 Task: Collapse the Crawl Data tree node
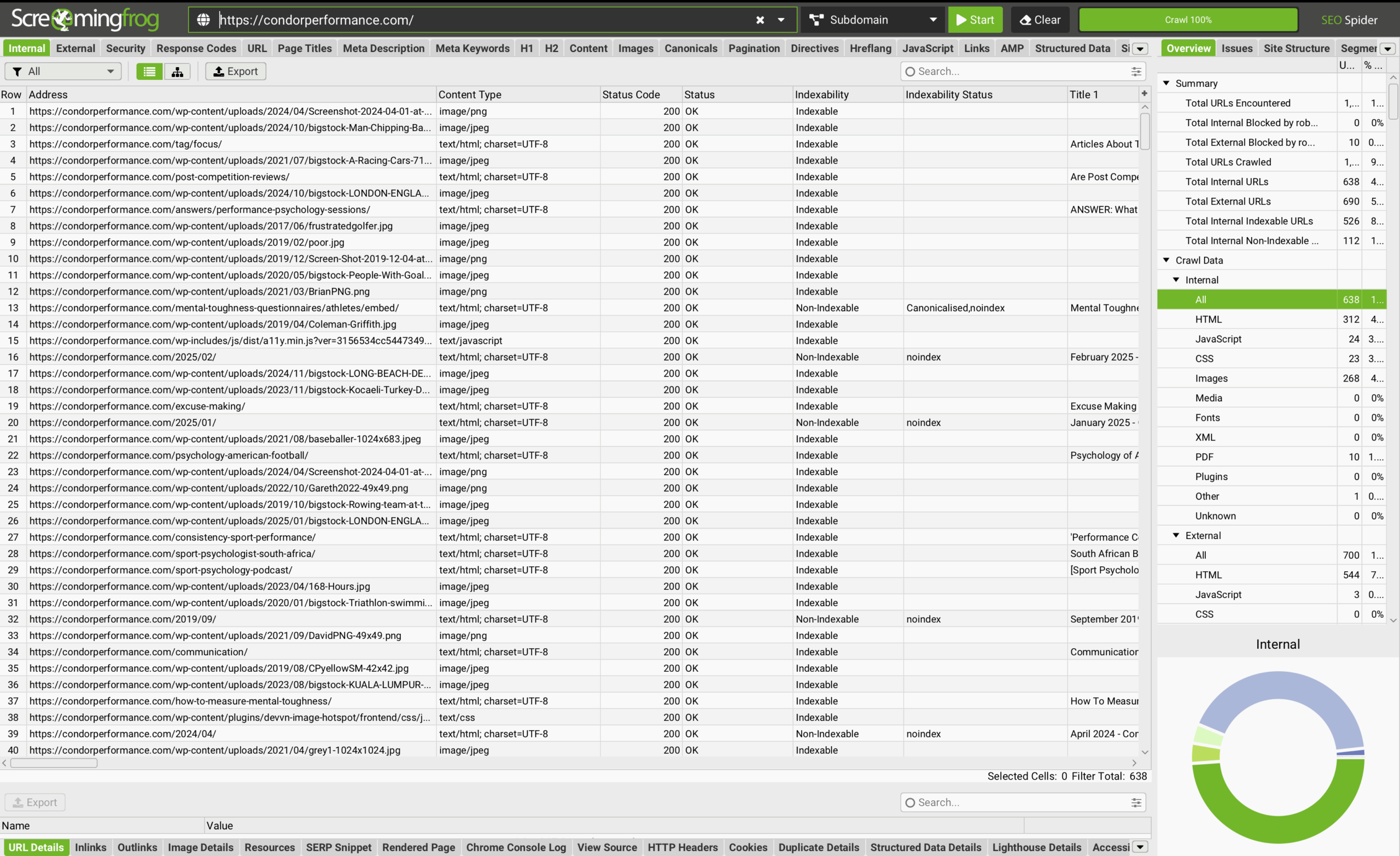(x=1166, y=260)
